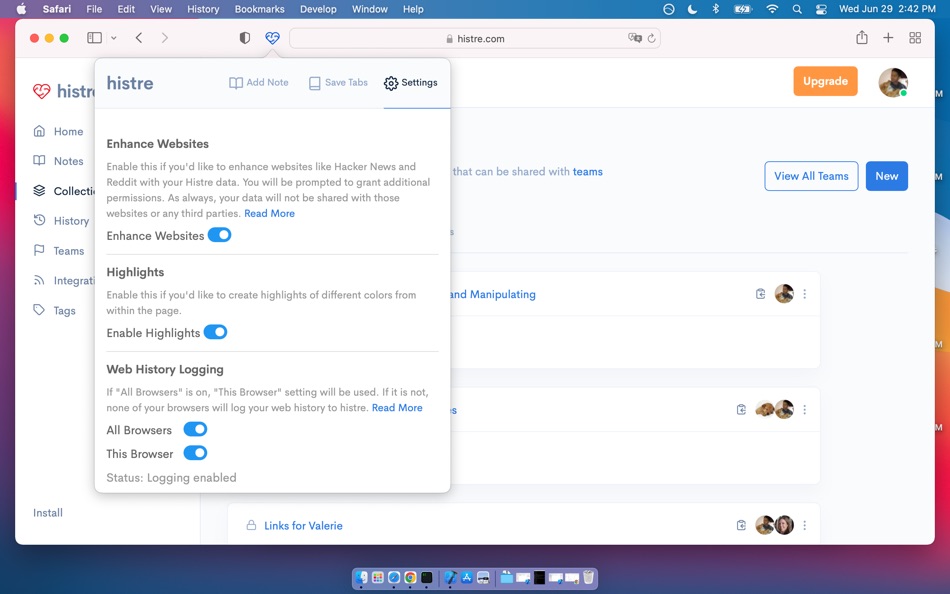Toggle the Enhance Websites switch

219,235
